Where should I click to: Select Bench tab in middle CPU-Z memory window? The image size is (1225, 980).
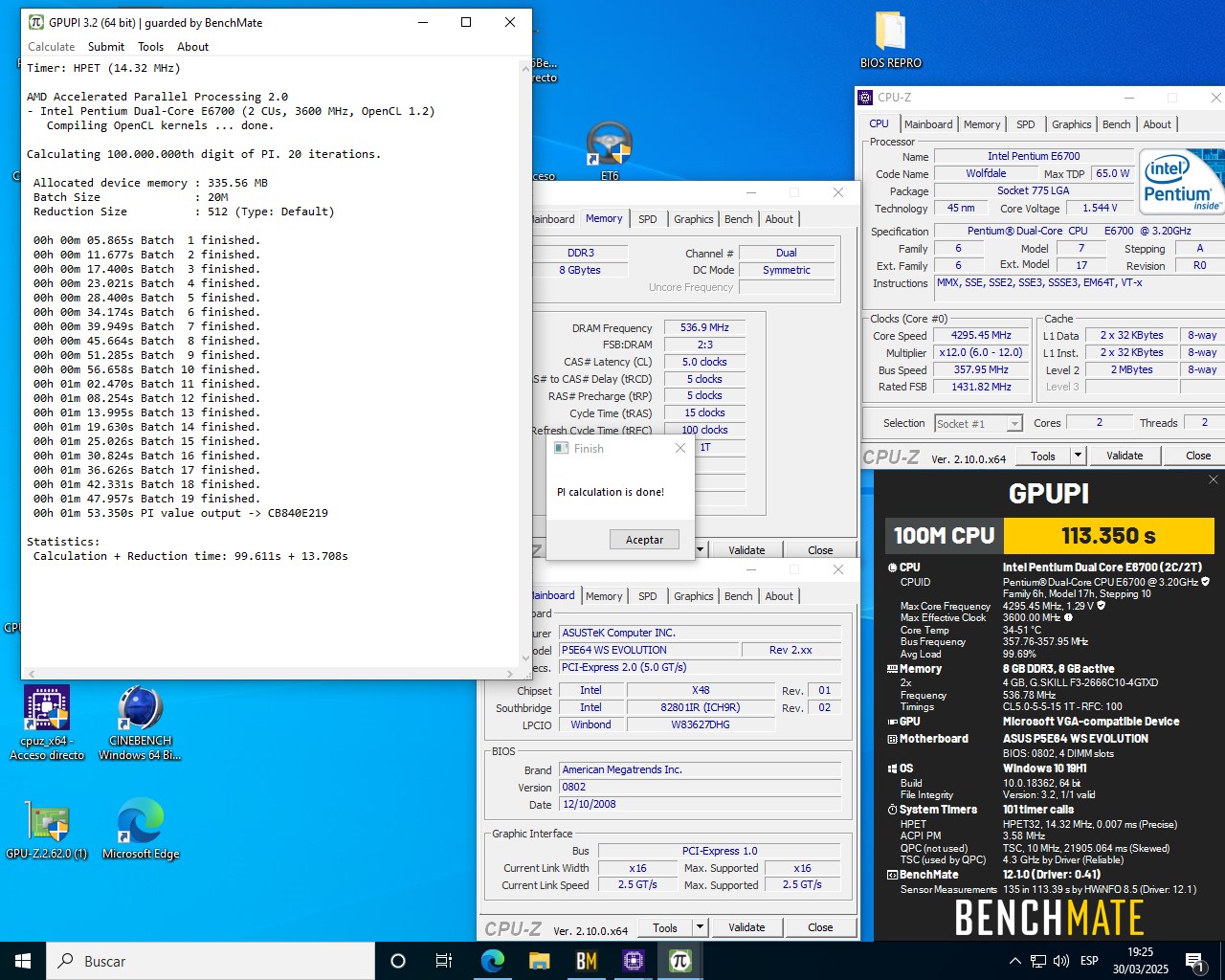pos(739,219)
